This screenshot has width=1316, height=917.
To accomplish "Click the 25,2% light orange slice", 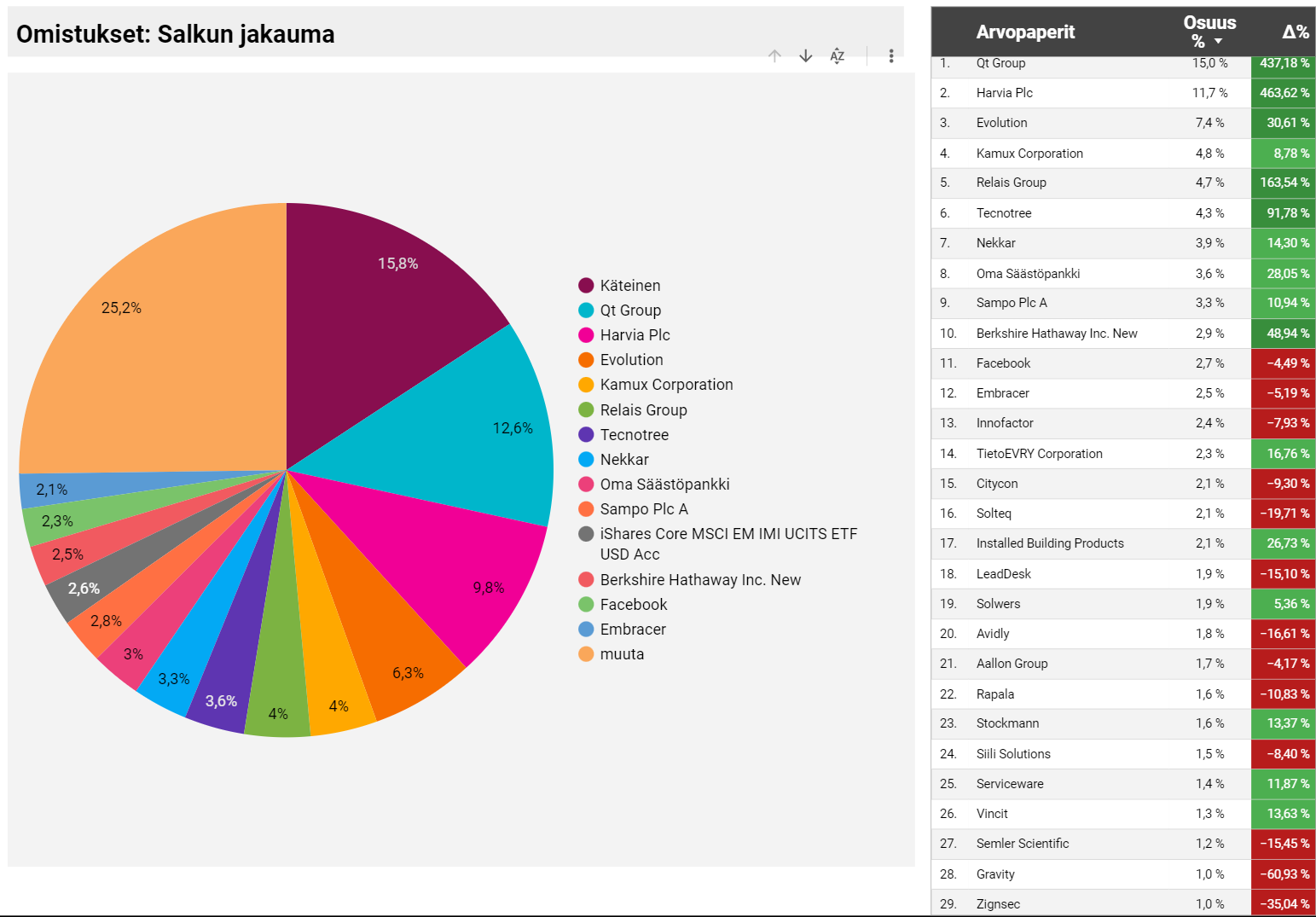I will coord(162,341).
